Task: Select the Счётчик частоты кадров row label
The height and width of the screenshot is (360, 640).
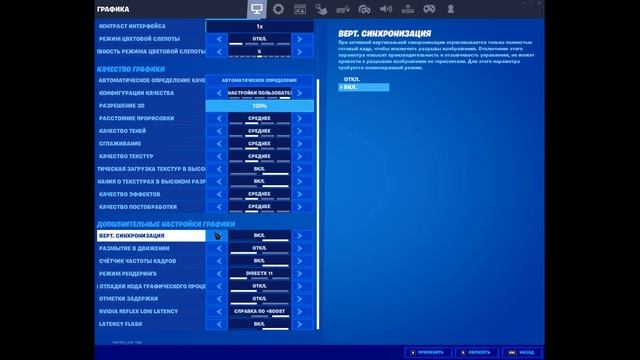Action: [x=138, y=261]
